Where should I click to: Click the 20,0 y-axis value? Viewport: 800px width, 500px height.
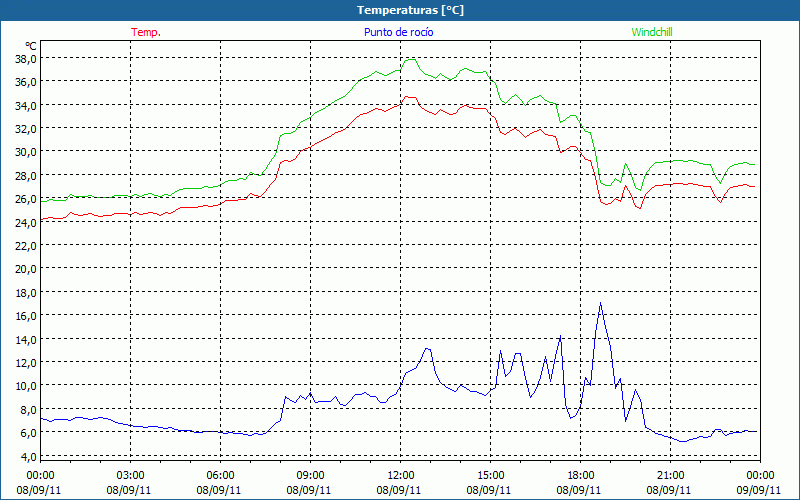click(x=26, y=268)
